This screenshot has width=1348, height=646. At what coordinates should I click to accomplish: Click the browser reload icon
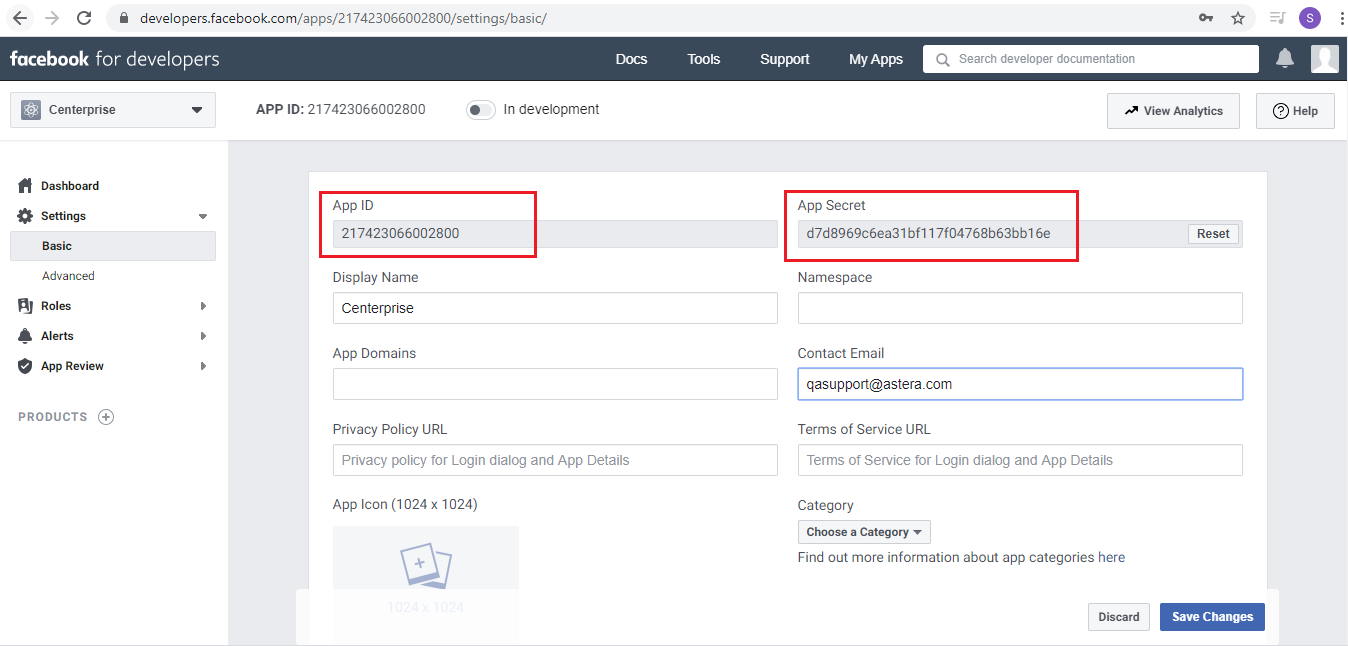(84, 18)
